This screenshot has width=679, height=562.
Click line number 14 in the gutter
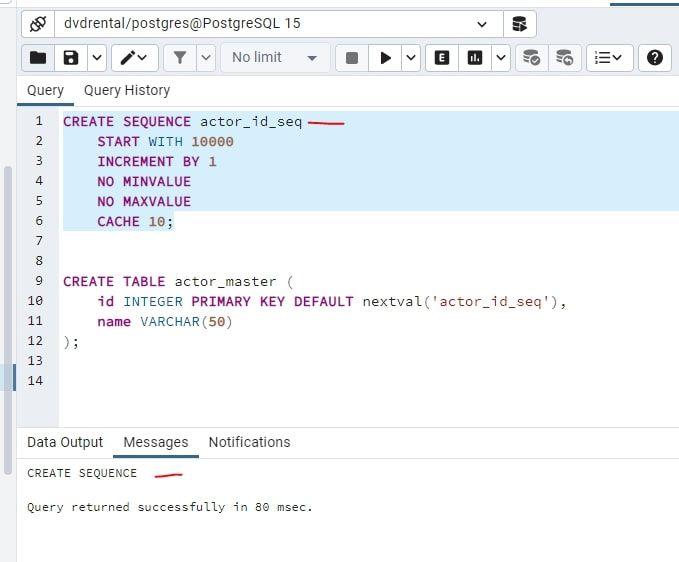[x=35, y=381]
